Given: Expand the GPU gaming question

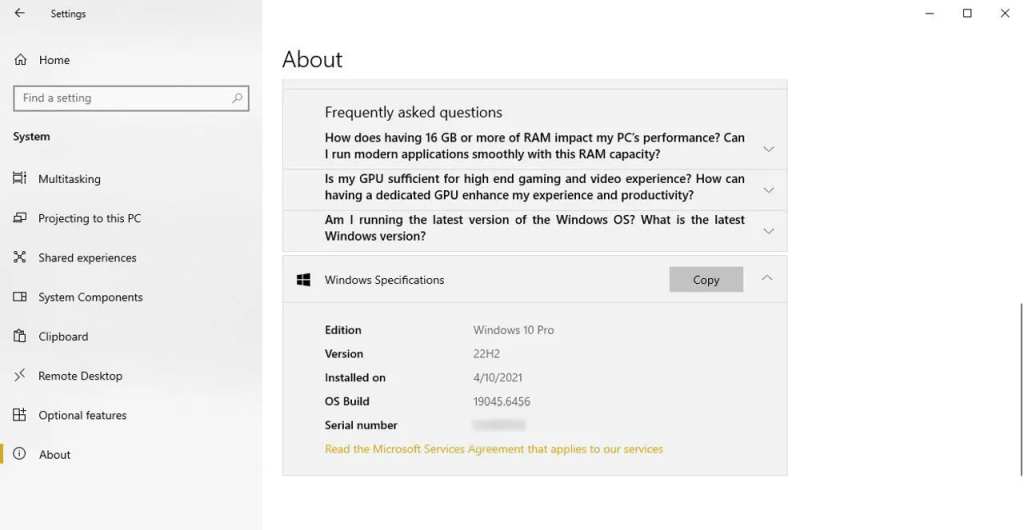Looking at the screenshot, I should [768, 189].
